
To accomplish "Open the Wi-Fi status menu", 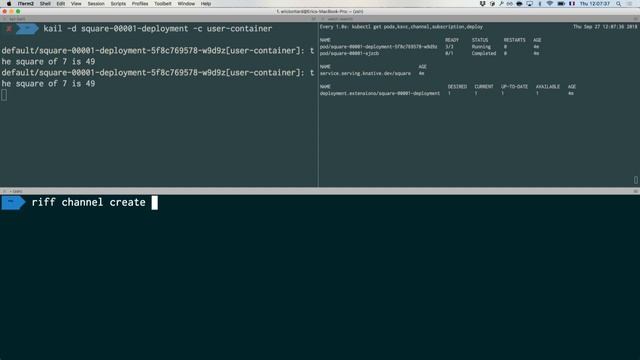I will (550, 4).
